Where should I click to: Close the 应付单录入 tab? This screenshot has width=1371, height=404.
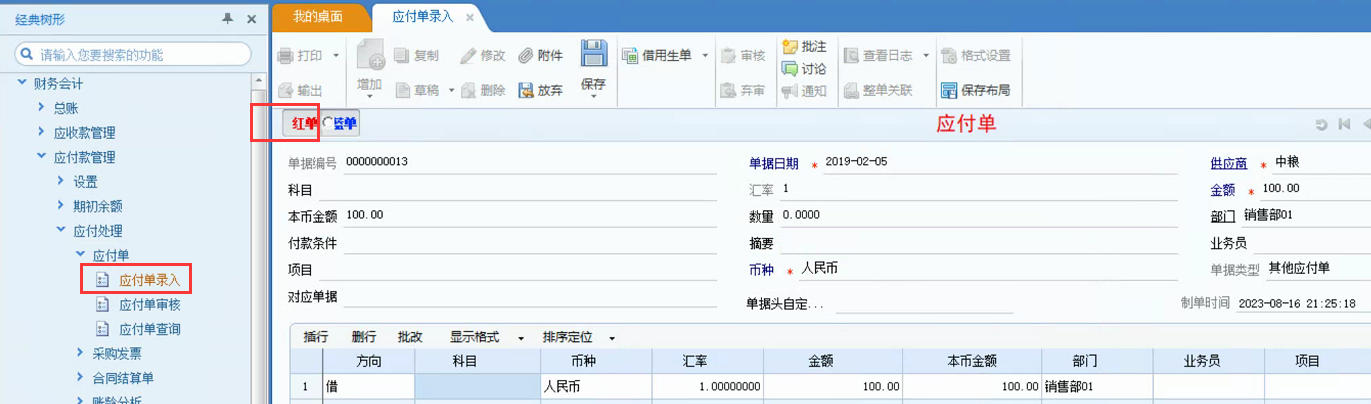470,17
